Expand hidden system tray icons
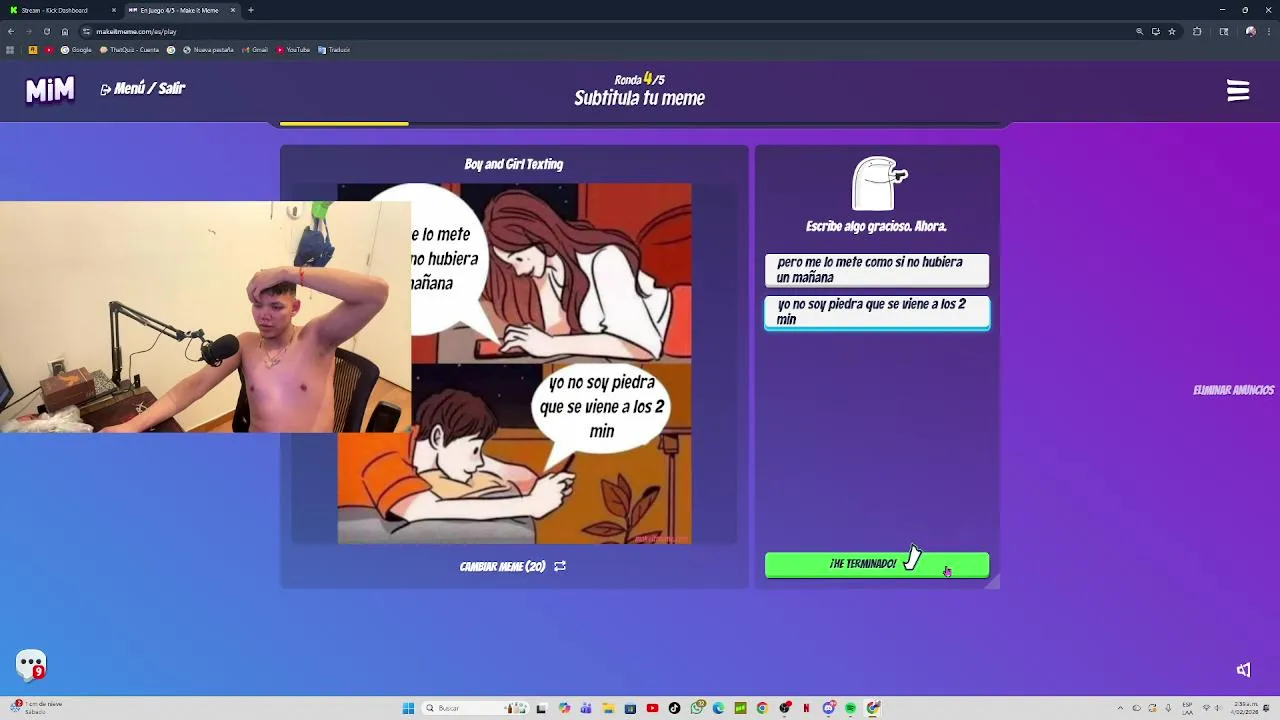Screen dimensions: 1280x720 1120,708
